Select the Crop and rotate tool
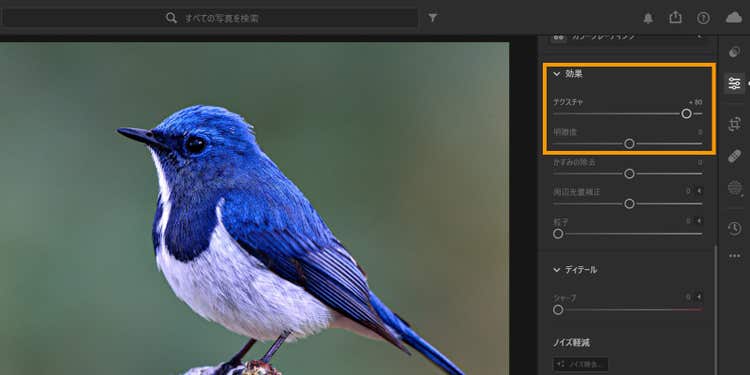750x375 pixels. [734, 124]
